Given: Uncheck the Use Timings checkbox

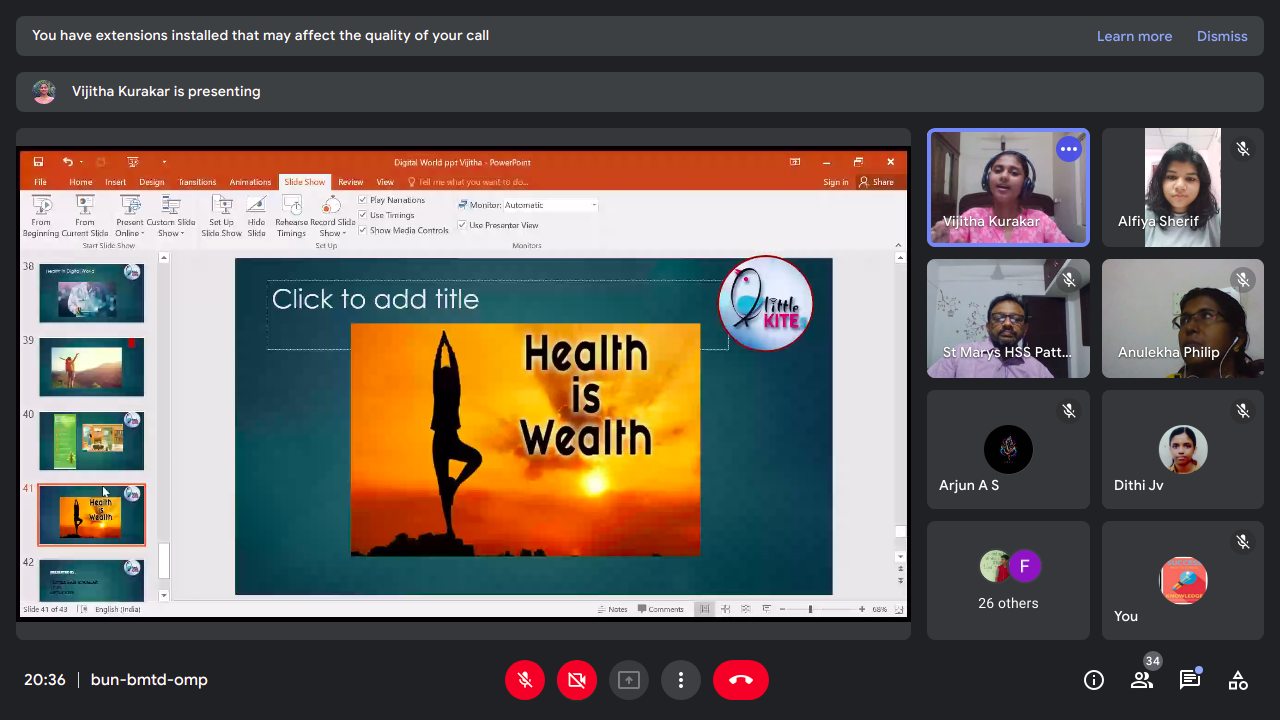Looking at the screenshot, I should [x=363, y=215].
